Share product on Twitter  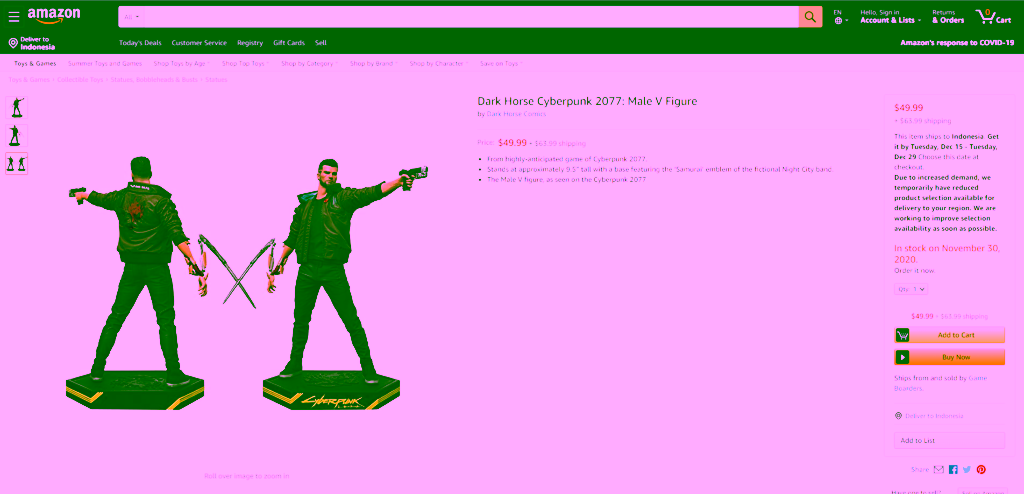coord(967,469)
